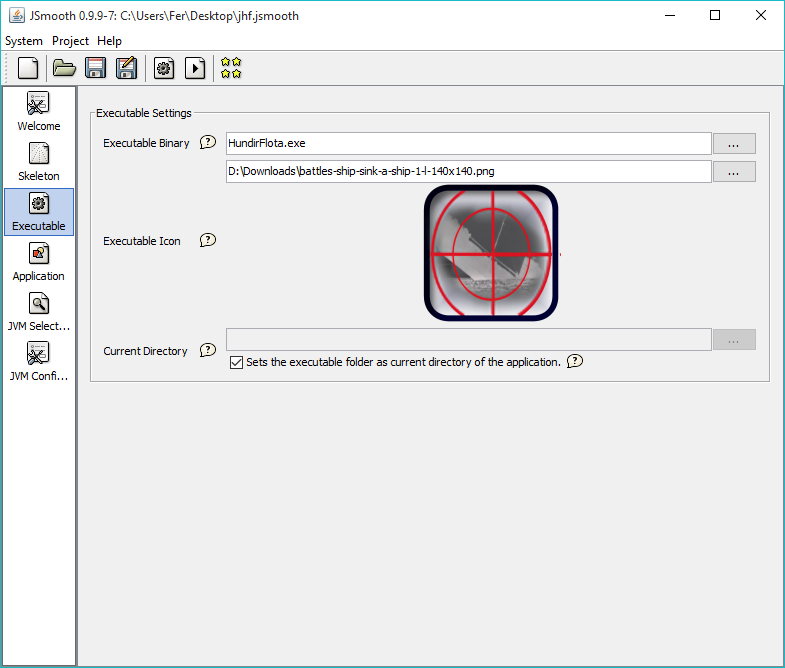Go to the JVM Configuration sidebar section
The width and height of the screenshot is (785, 668).
[x=39, y=361]
